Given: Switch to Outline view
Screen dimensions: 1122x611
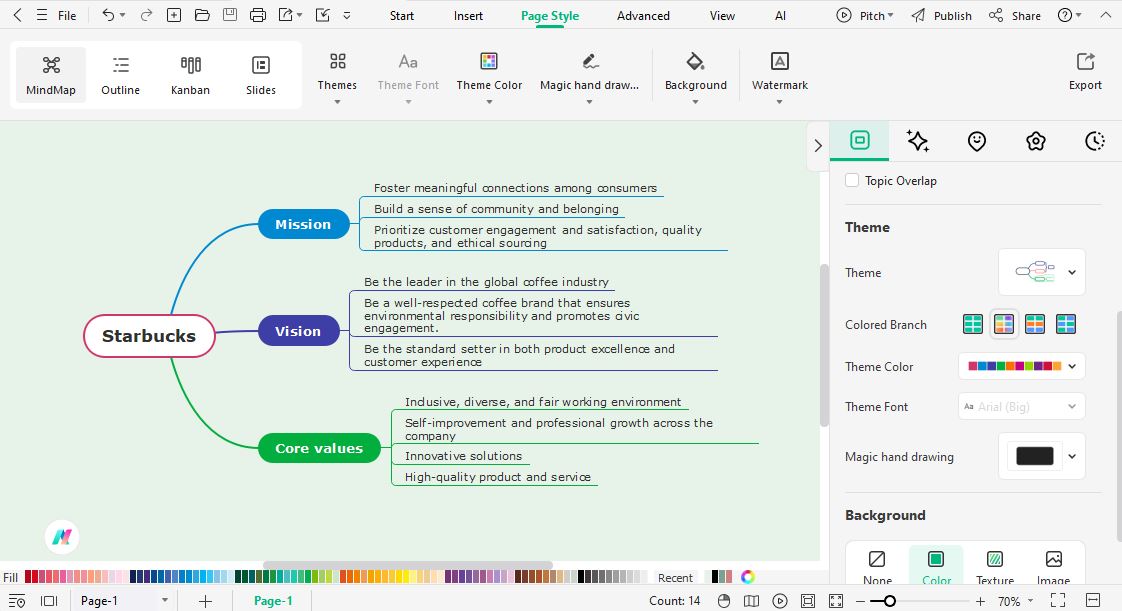Looking at the screenshot, I should tap(120, 75).
